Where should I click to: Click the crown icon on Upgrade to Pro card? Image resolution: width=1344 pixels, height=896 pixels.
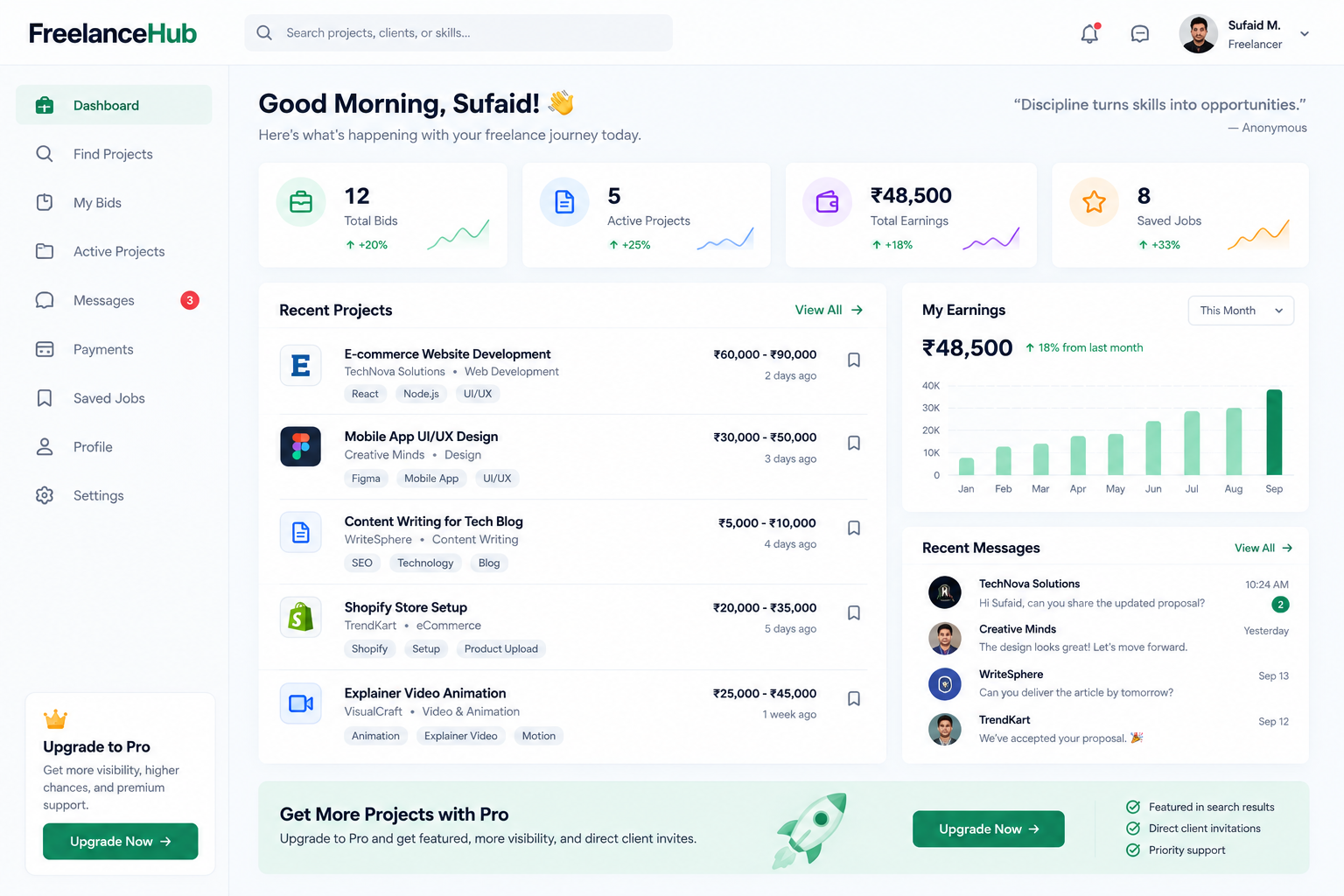[x=55, y=719]
